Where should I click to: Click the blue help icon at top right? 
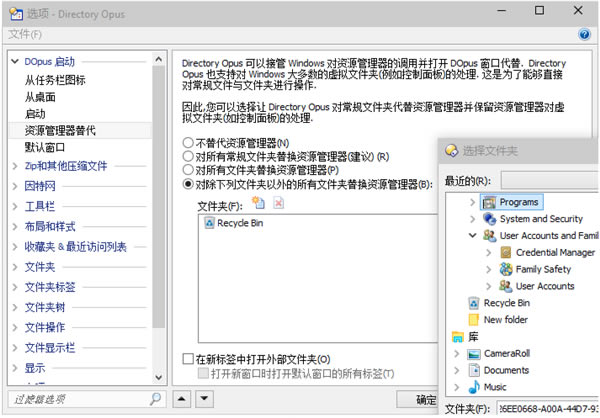(584, 34)
